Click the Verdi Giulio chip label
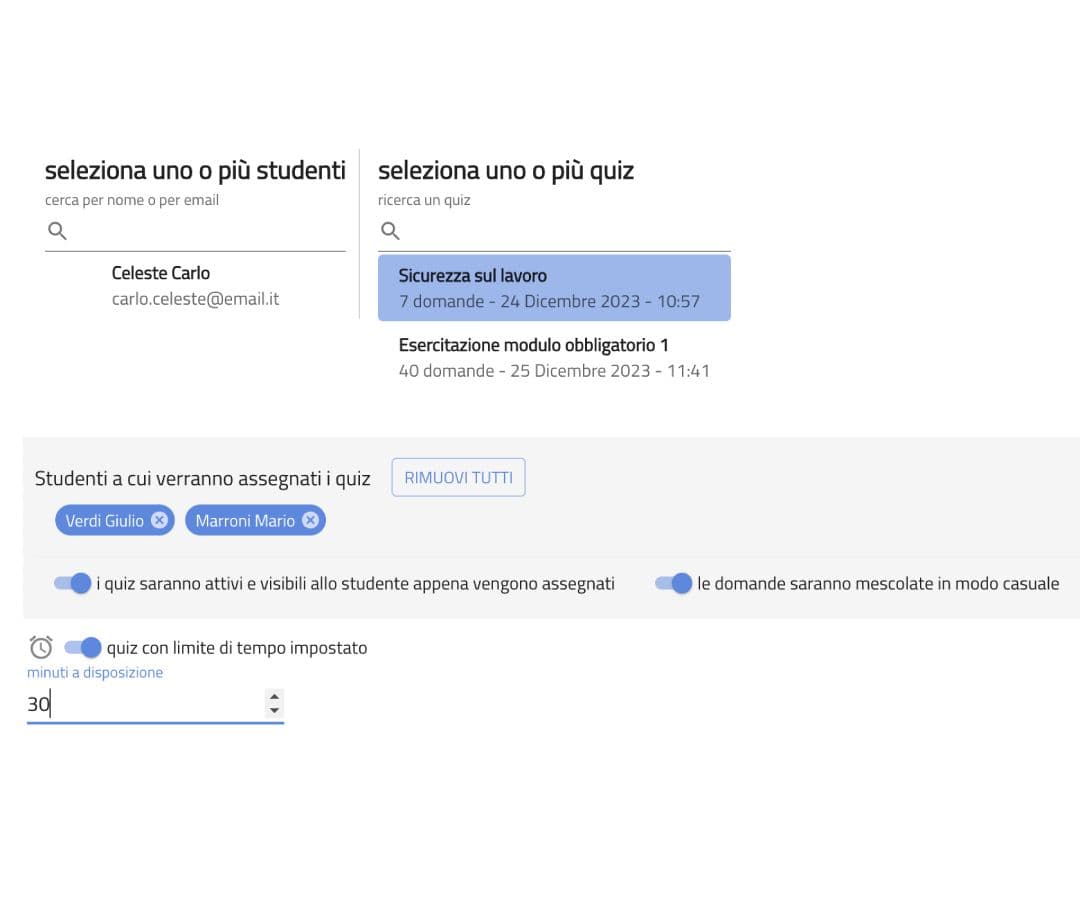This screenshot has height=920, width=1080. click(104, 520)
